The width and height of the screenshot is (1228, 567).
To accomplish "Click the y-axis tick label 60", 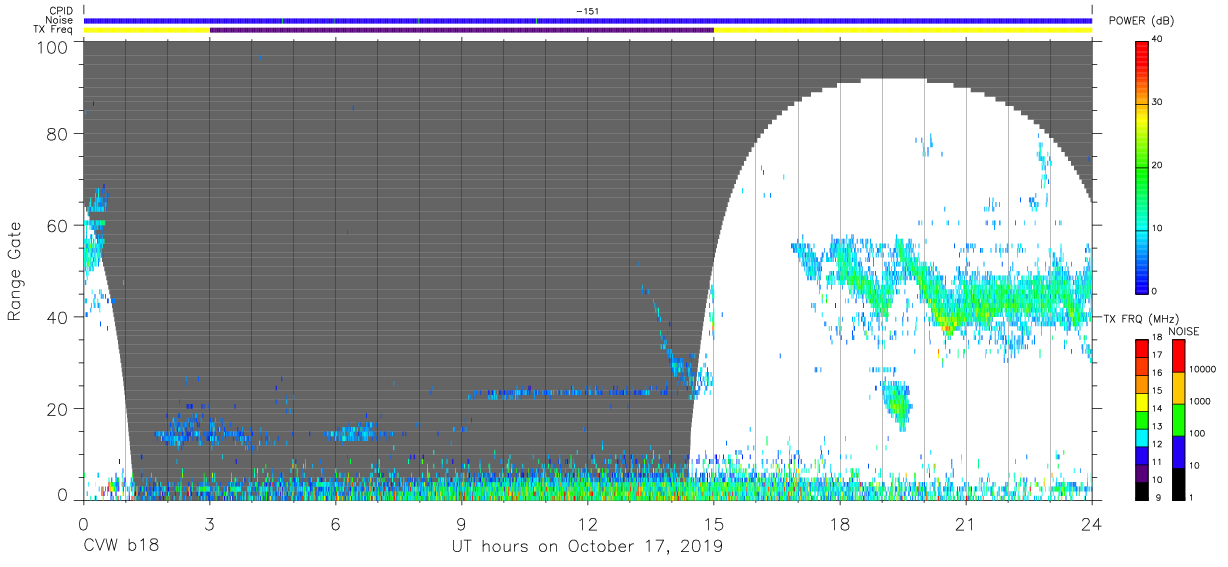I will click(57, 225).
